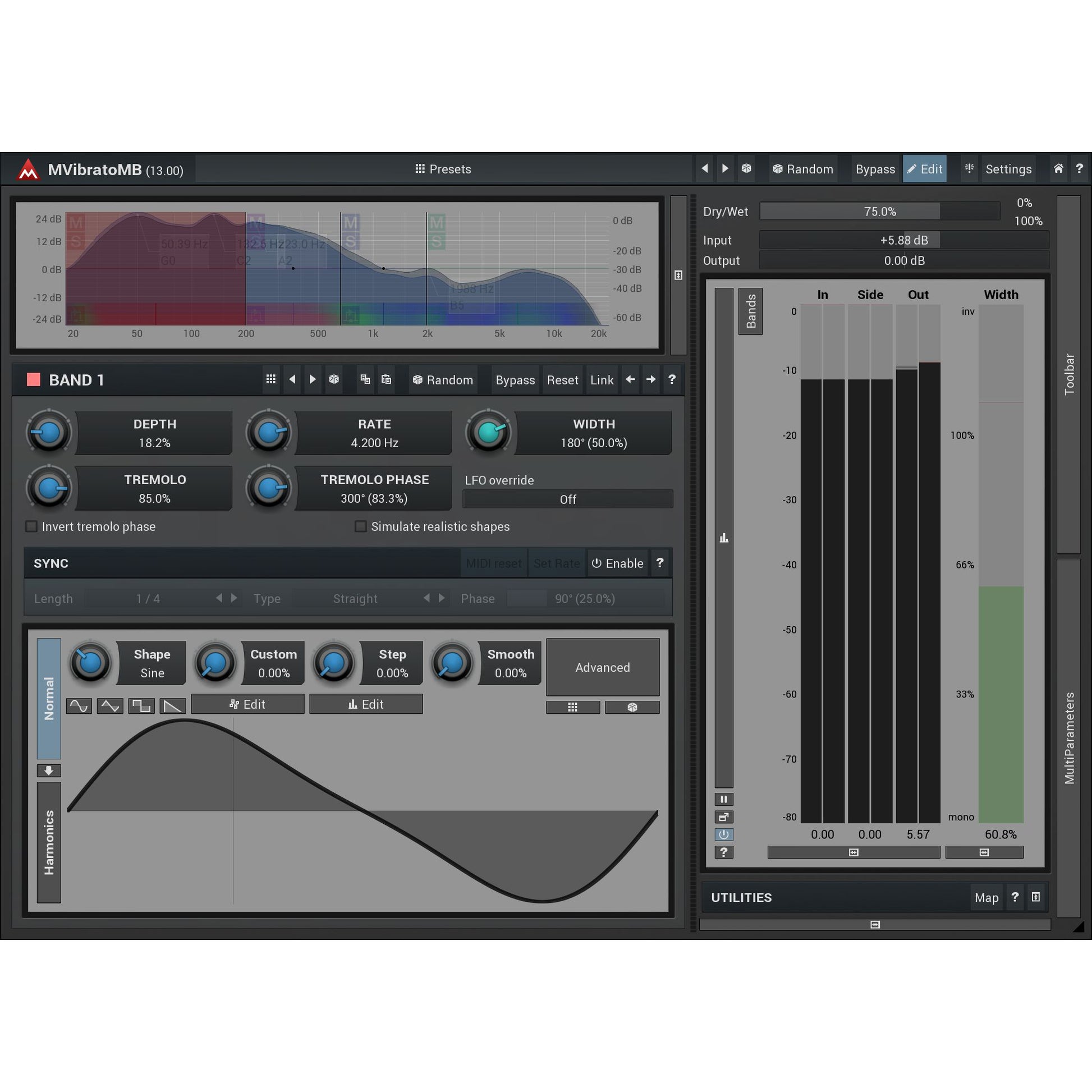Click the meters pause icon

(x=723, y=799)
